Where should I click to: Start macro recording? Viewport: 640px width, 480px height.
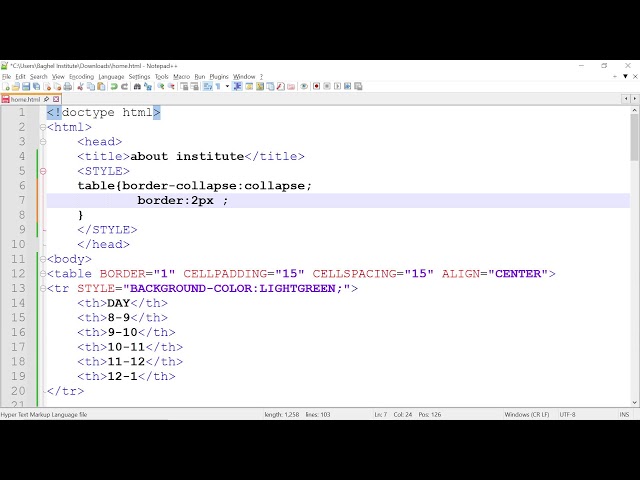[x=316, y=86]
